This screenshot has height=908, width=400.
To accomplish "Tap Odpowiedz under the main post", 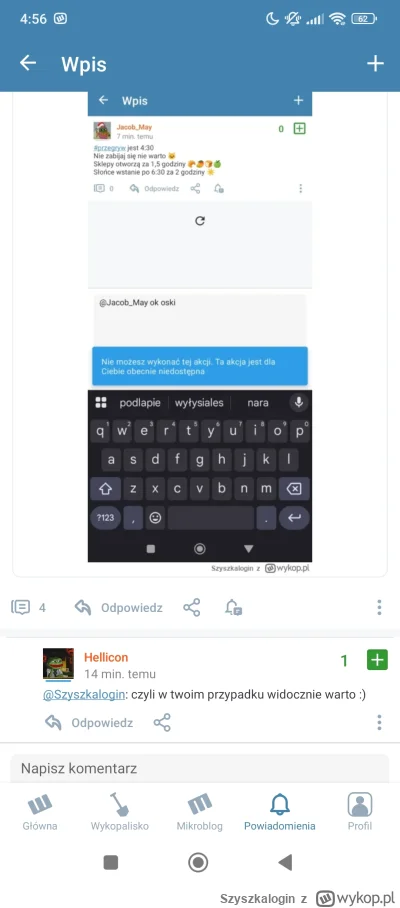I will pyautogui.click(x=119, y=607).
